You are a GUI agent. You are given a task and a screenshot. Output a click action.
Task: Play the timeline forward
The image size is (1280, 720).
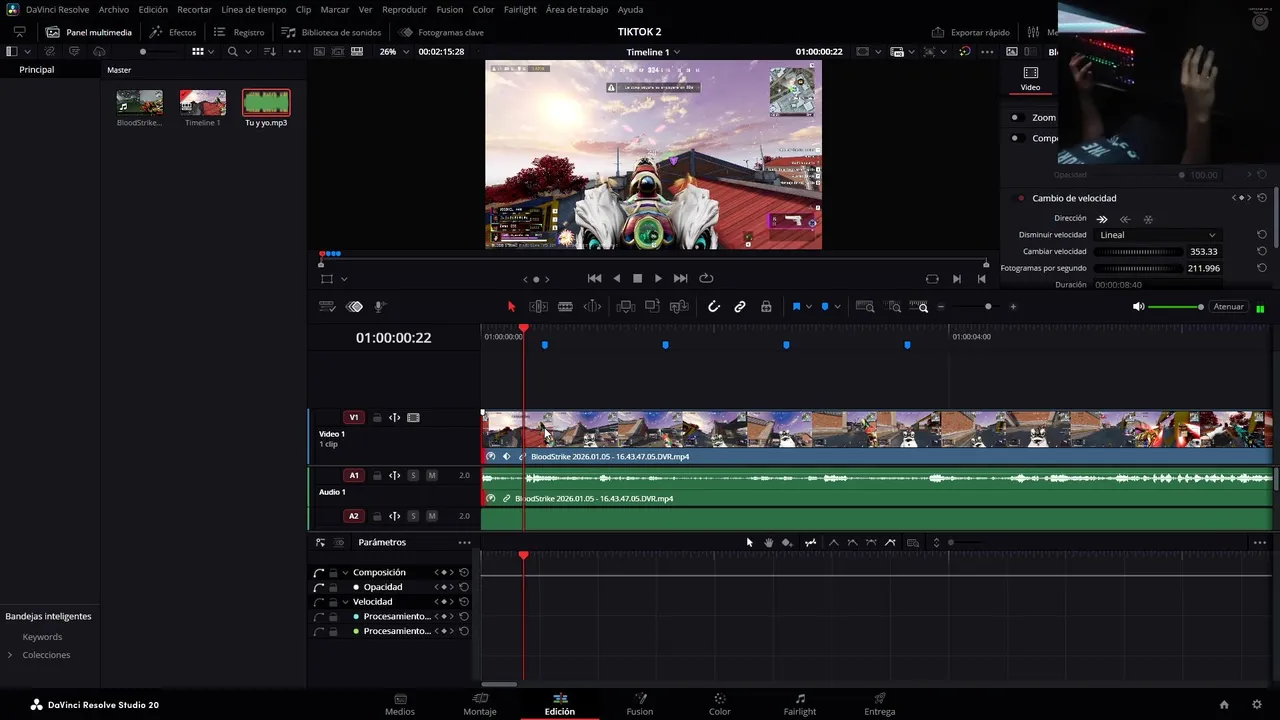(x=657, y=279)
